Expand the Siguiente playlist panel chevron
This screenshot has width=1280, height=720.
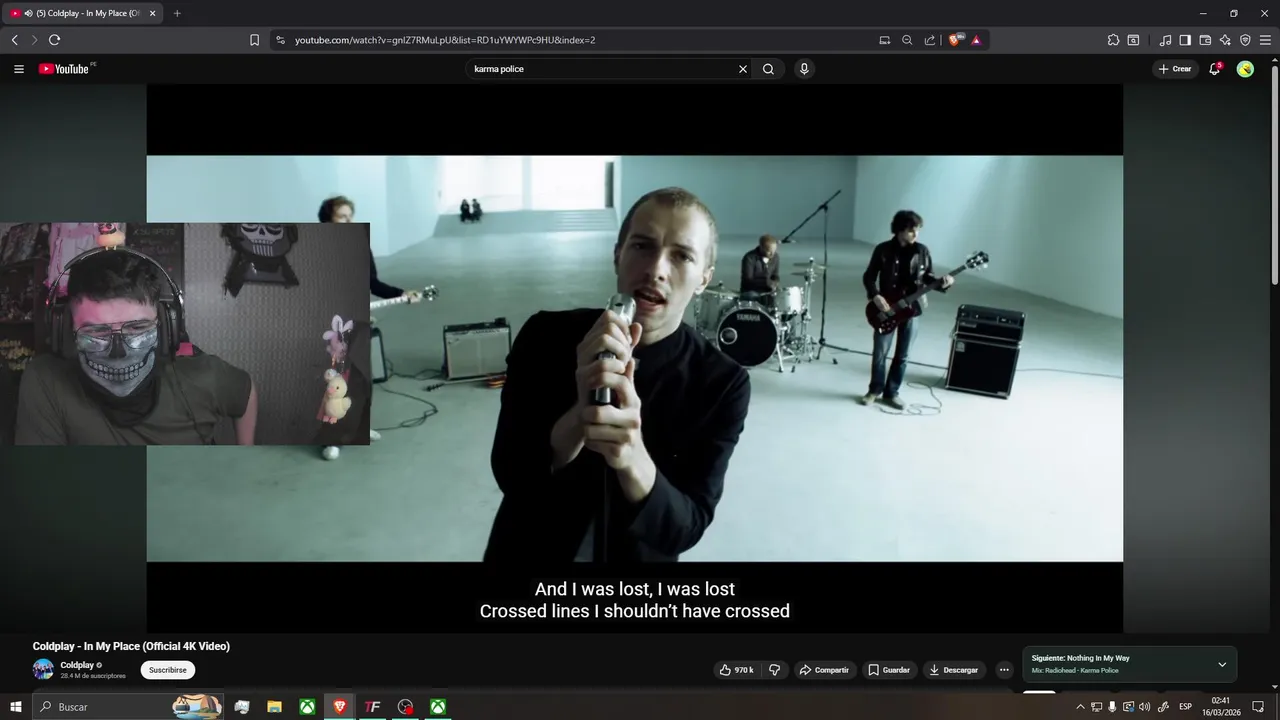(x=1222, y=664)
